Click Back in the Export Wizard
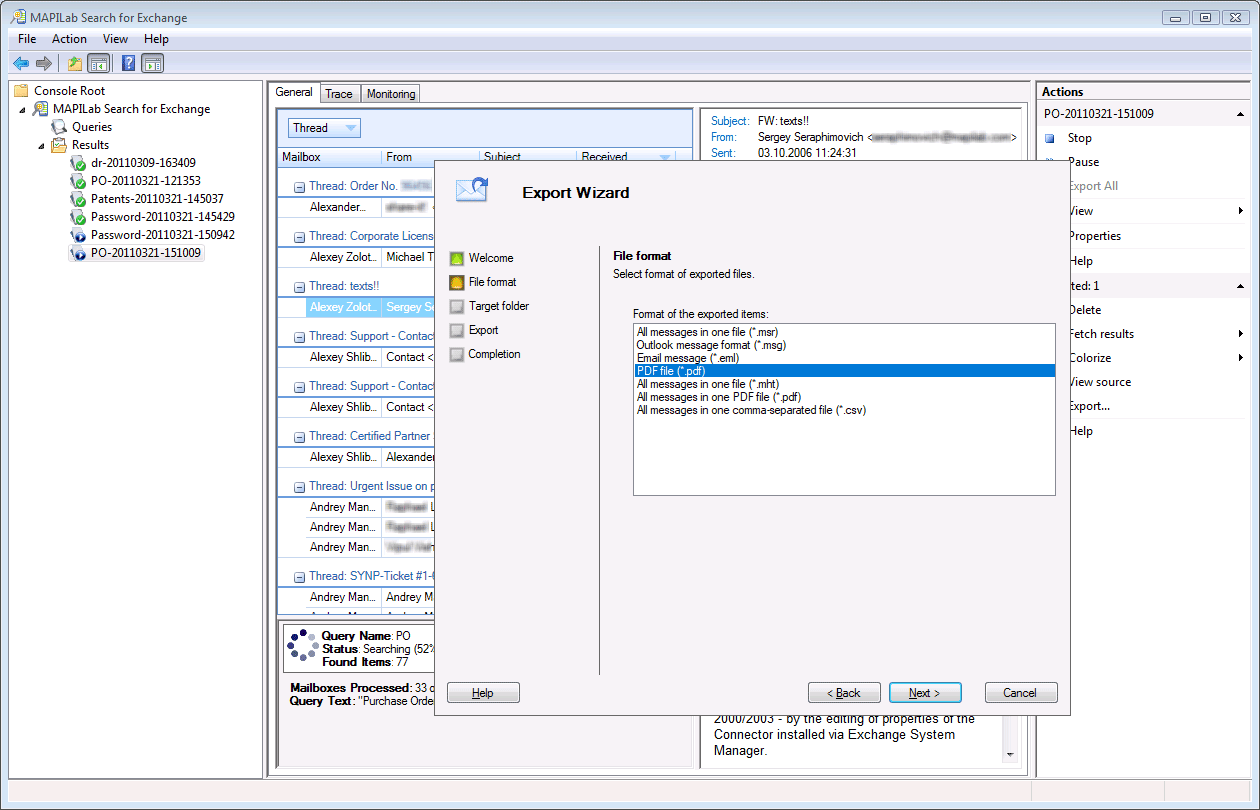 [844, 693]
